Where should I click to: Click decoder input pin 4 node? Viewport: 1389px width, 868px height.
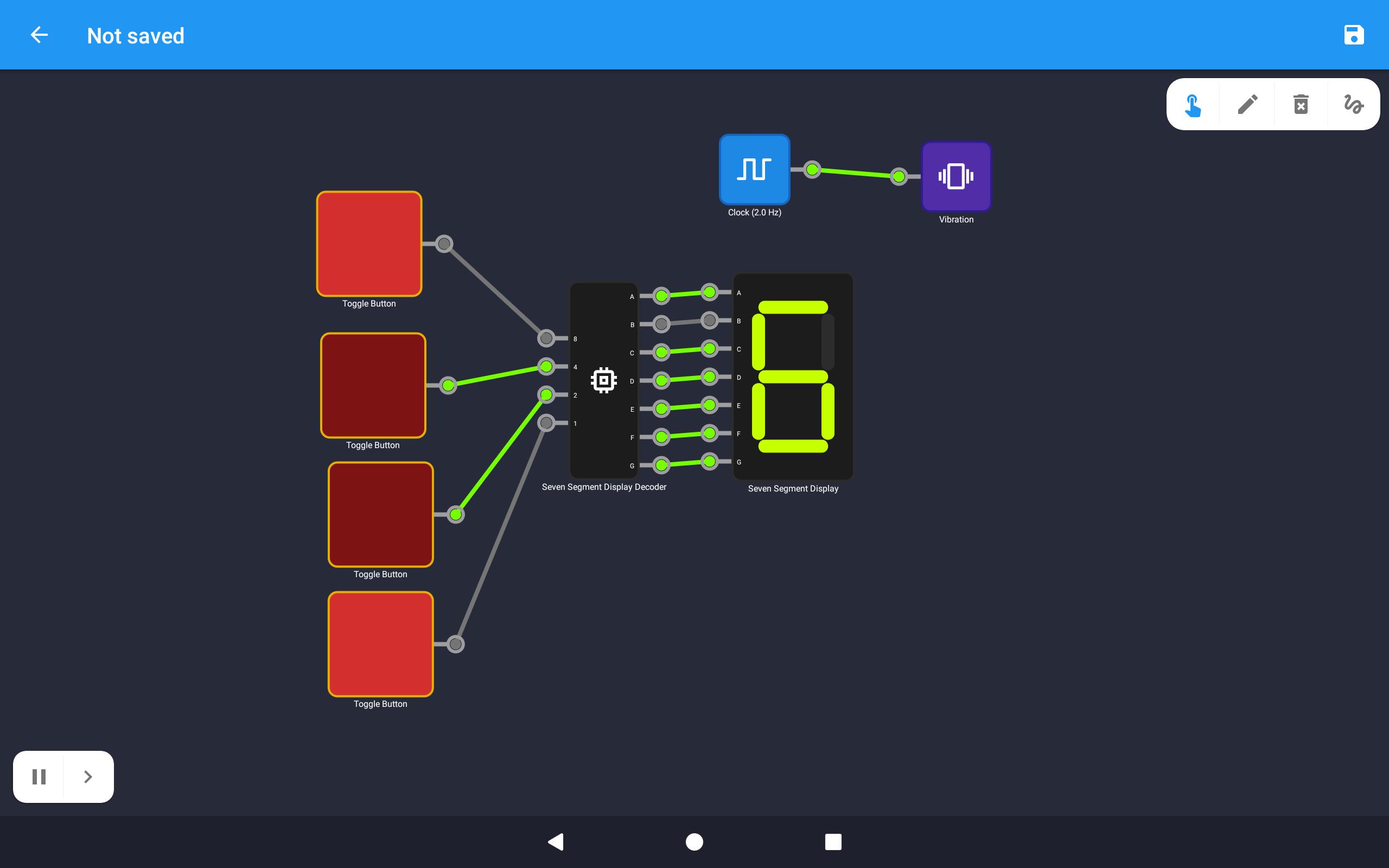(x=546, y=366)
